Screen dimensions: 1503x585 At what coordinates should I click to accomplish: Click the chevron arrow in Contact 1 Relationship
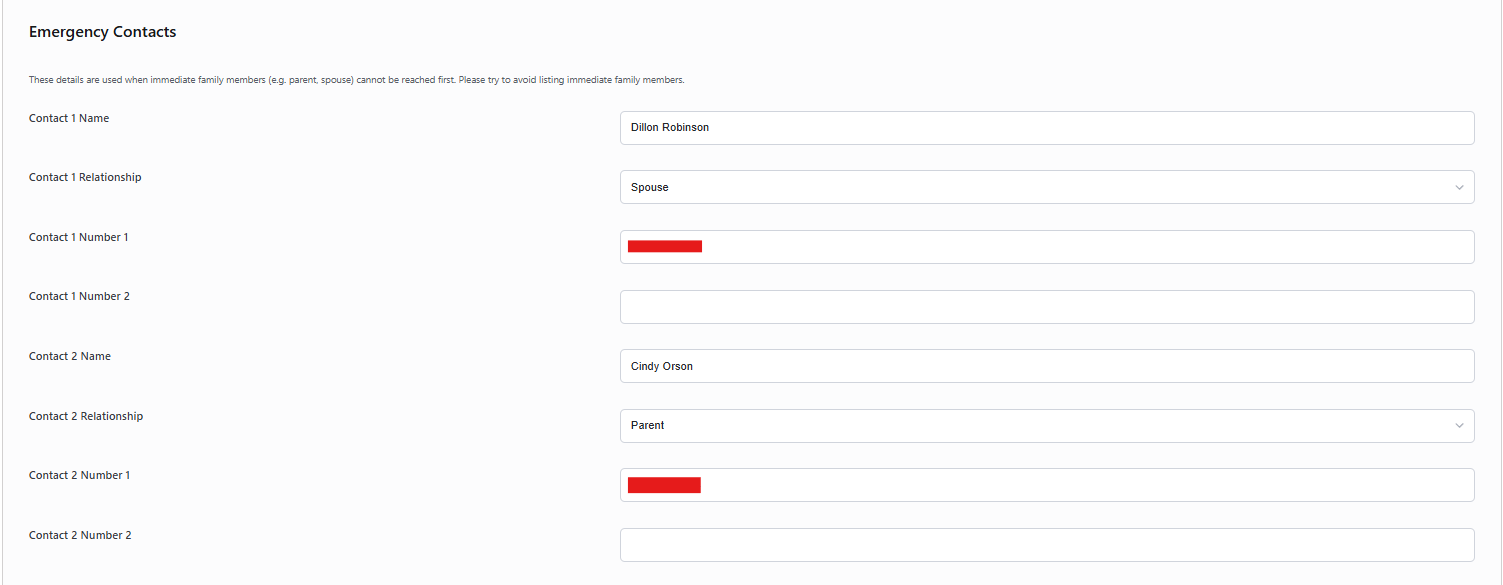coord(1459,187)
